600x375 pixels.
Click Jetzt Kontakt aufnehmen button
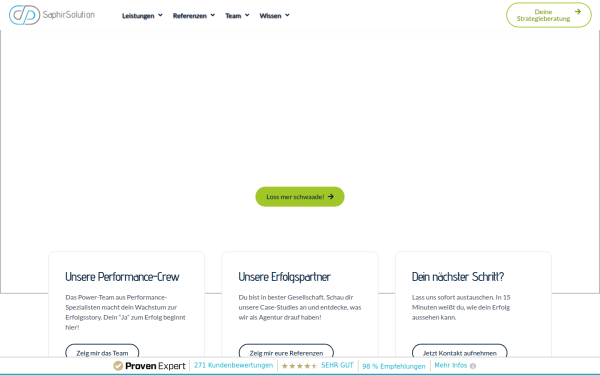tap(460, 352)
